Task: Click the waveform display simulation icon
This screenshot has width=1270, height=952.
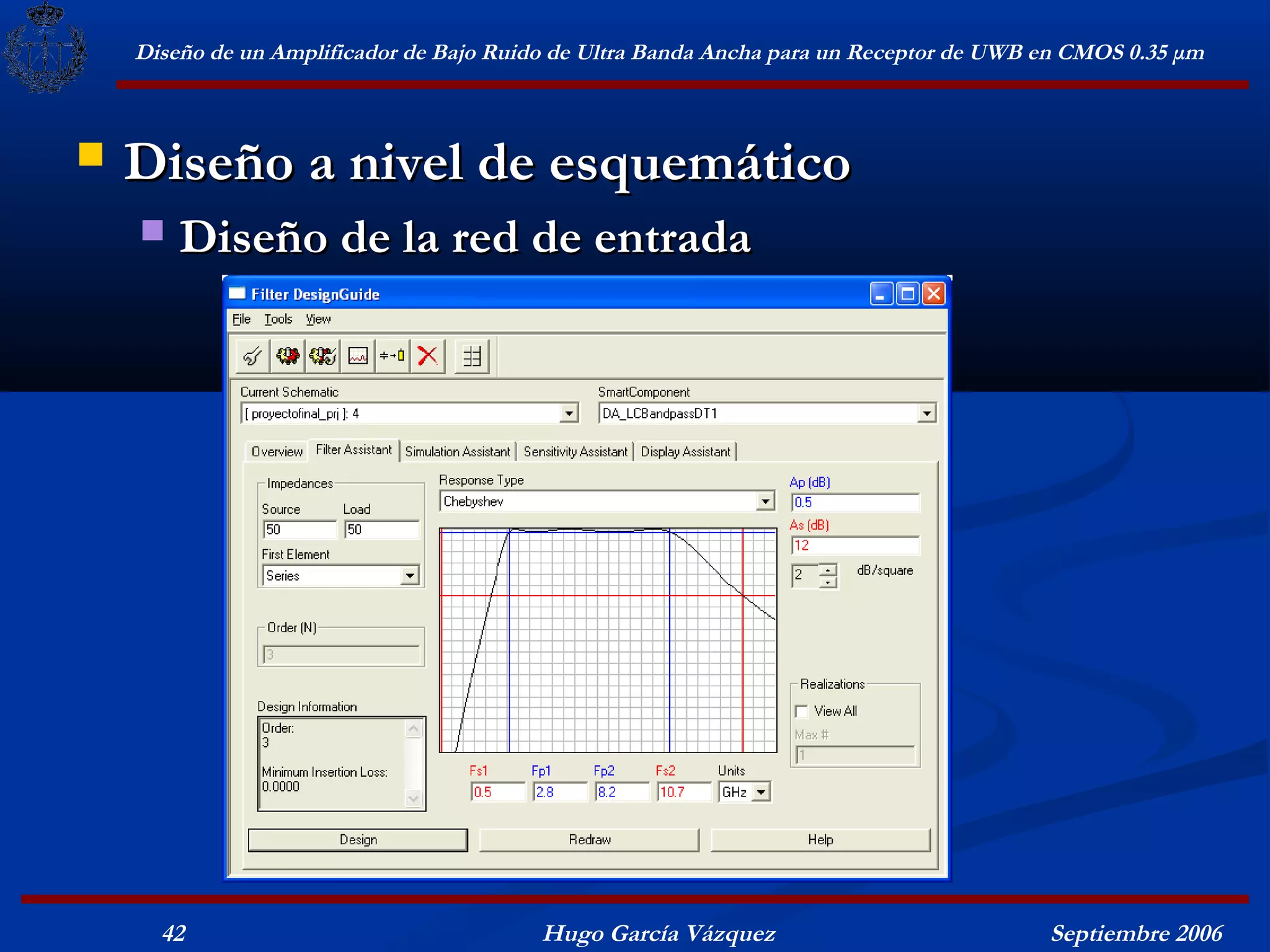Action: (x=358, y=356)
